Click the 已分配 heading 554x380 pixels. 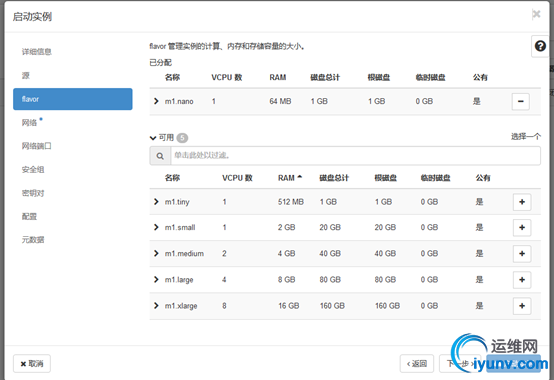point(160,63)
